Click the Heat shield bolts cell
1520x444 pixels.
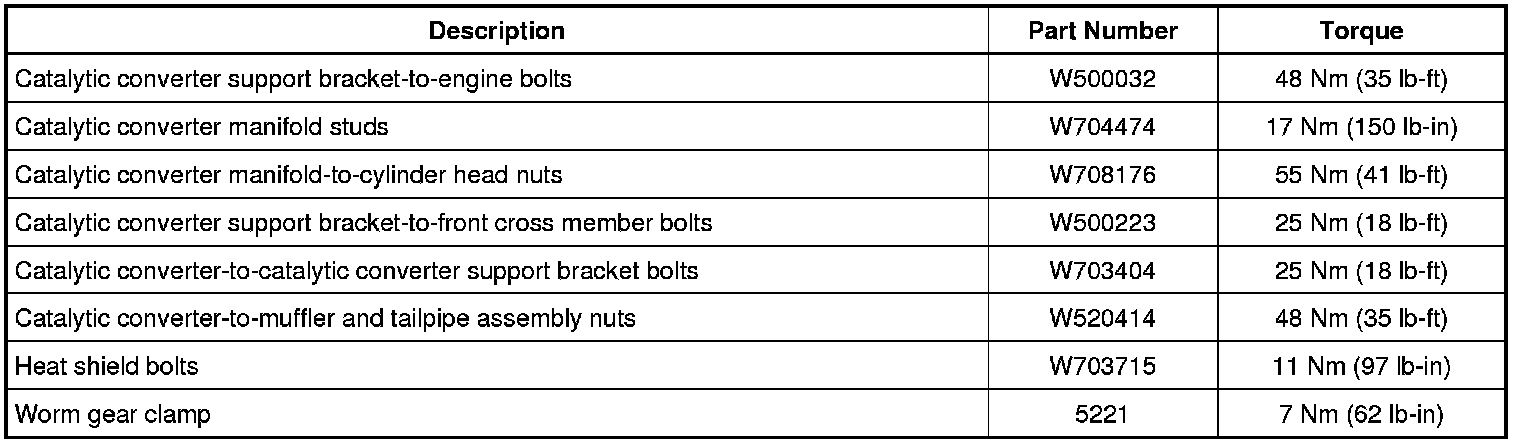pyautogui.click(x=107, y=367)
